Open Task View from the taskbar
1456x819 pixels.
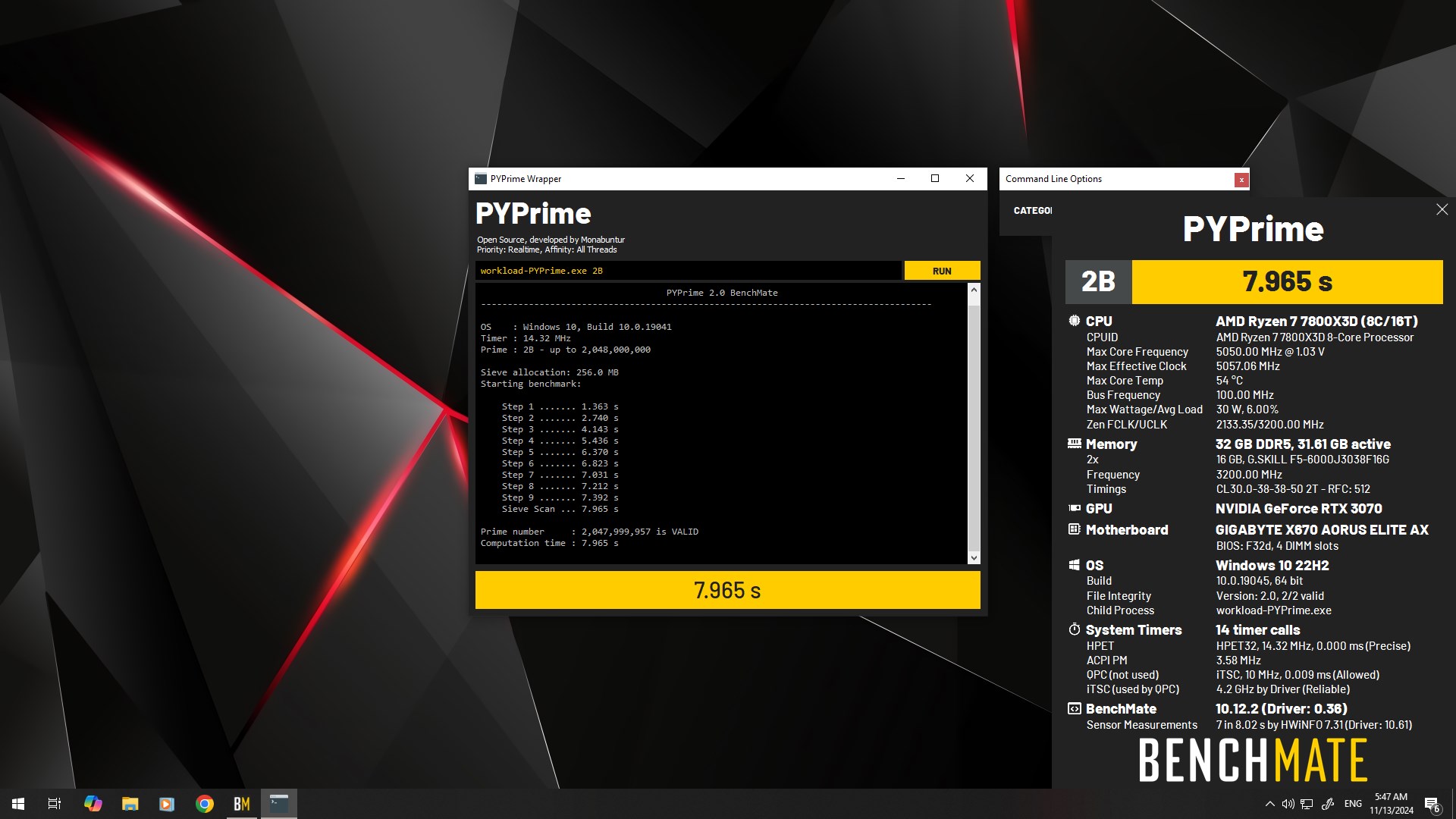click(x=55, y=804)
